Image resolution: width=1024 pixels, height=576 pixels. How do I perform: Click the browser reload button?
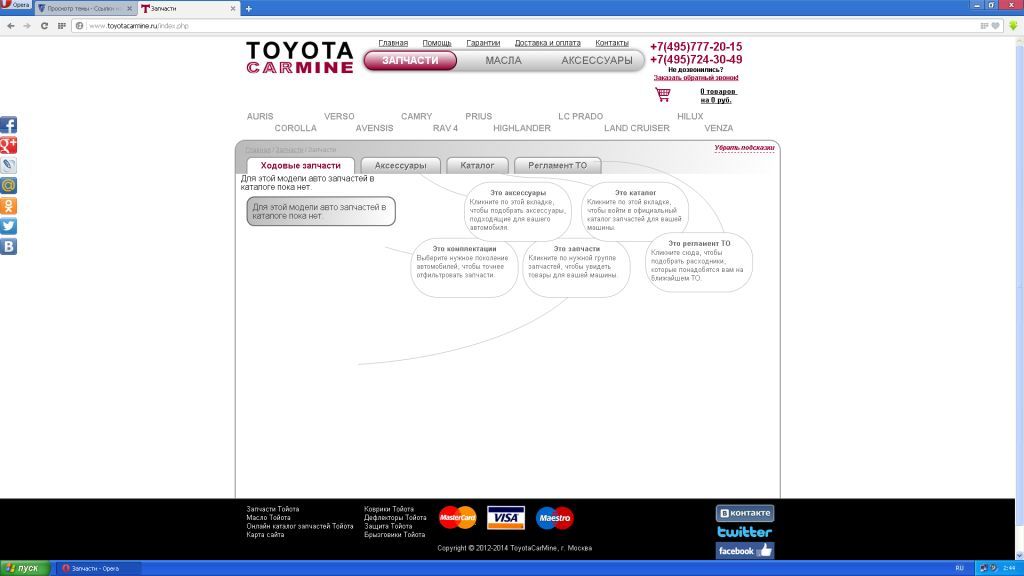coord(45,25)
